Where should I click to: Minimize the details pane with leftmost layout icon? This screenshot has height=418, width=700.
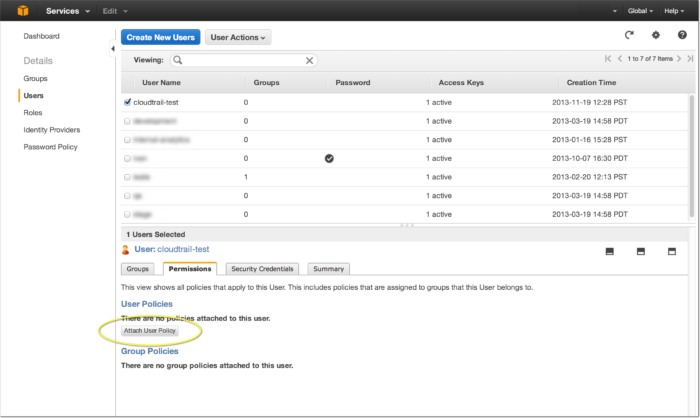[609, 252]
